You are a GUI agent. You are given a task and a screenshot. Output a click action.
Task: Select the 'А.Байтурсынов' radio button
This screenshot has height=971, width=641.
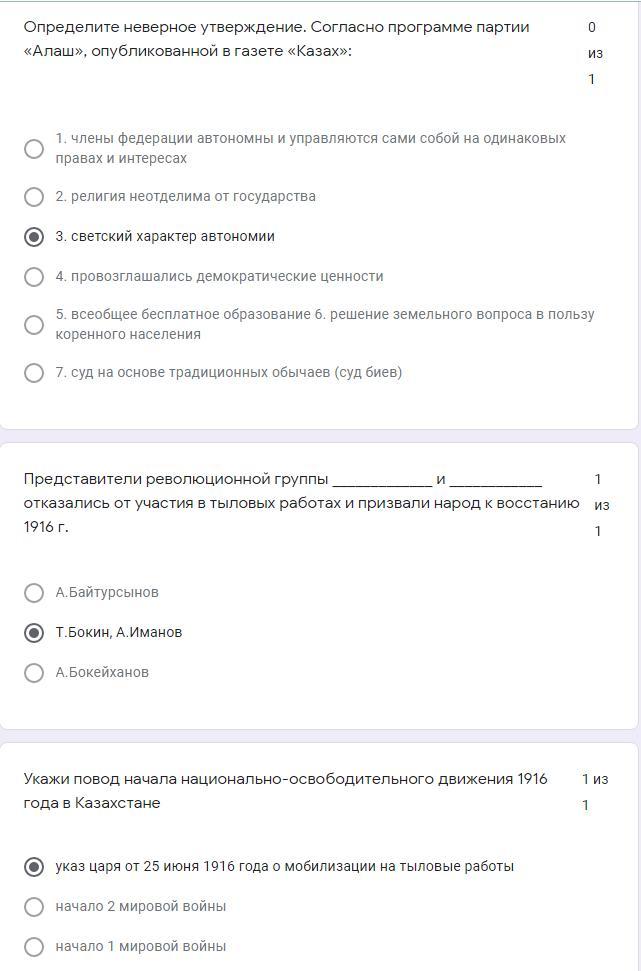point(34,593)
